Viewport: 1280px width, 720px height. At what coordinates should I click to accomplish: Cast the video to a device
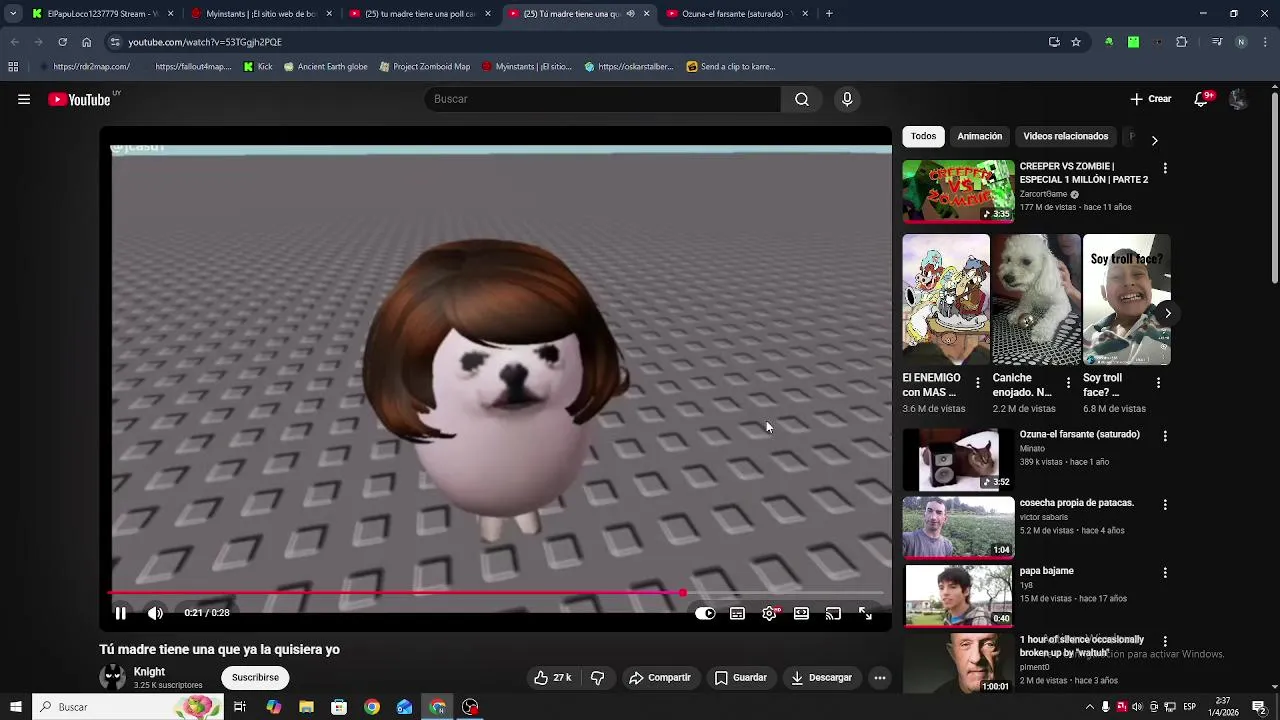tap(833, 614)
